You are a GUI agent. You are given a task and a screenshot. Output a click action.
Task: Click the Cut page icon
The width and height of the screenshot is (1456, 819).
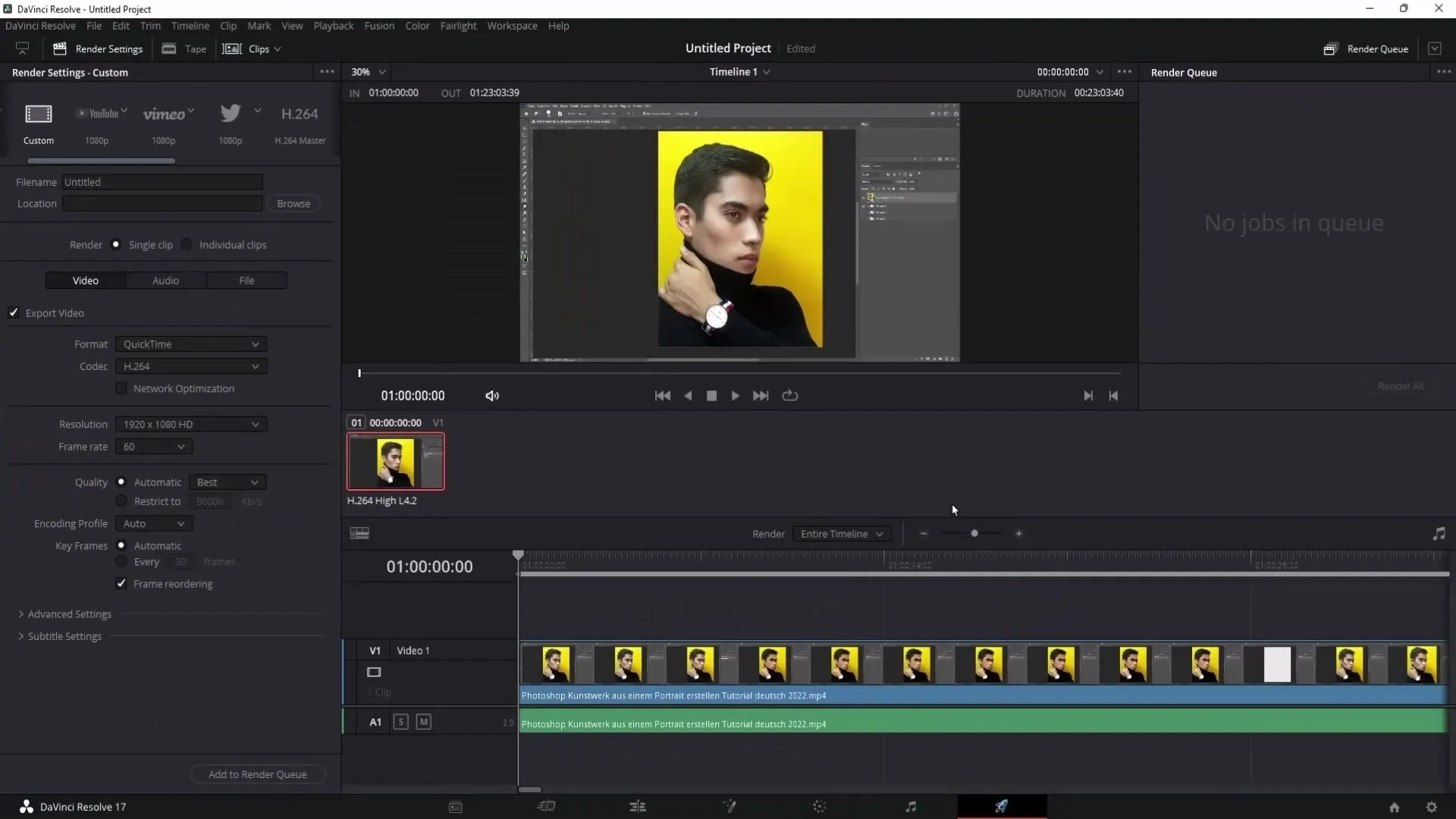(547, 806)
